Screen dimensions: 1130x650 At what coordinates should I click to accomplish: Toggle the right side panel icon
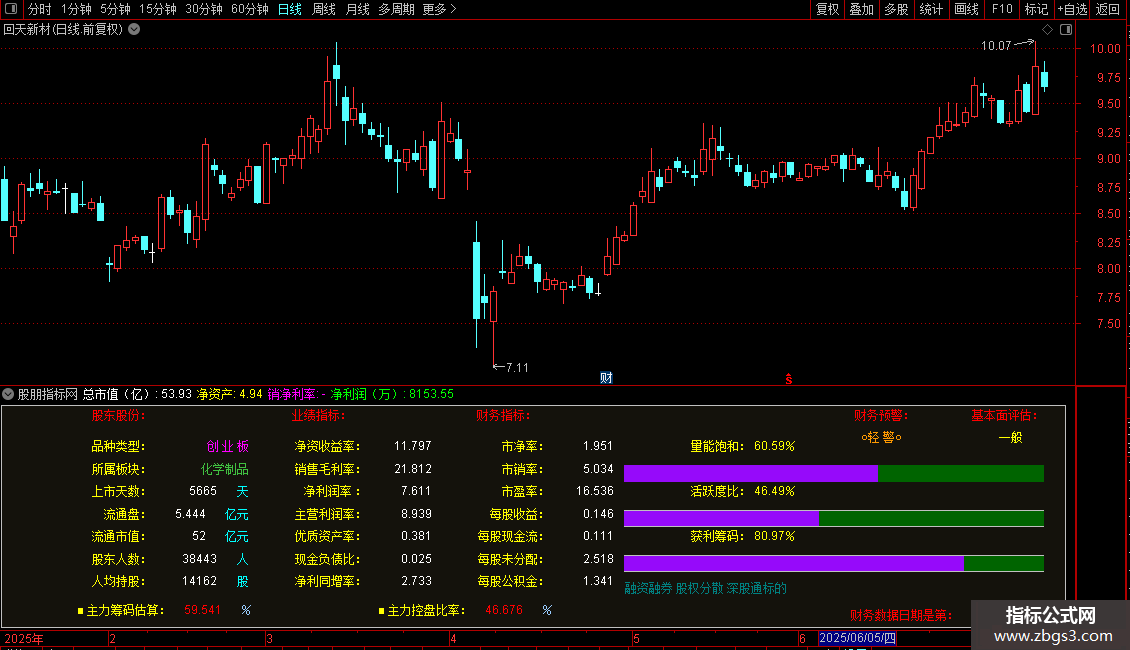pos(1066,30)
